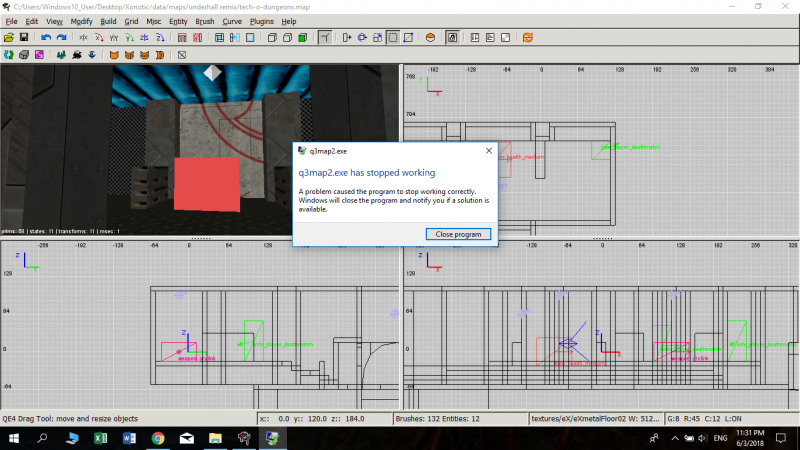Click the Undo arrow icon
Screen dimensions: 800x450
45,37
